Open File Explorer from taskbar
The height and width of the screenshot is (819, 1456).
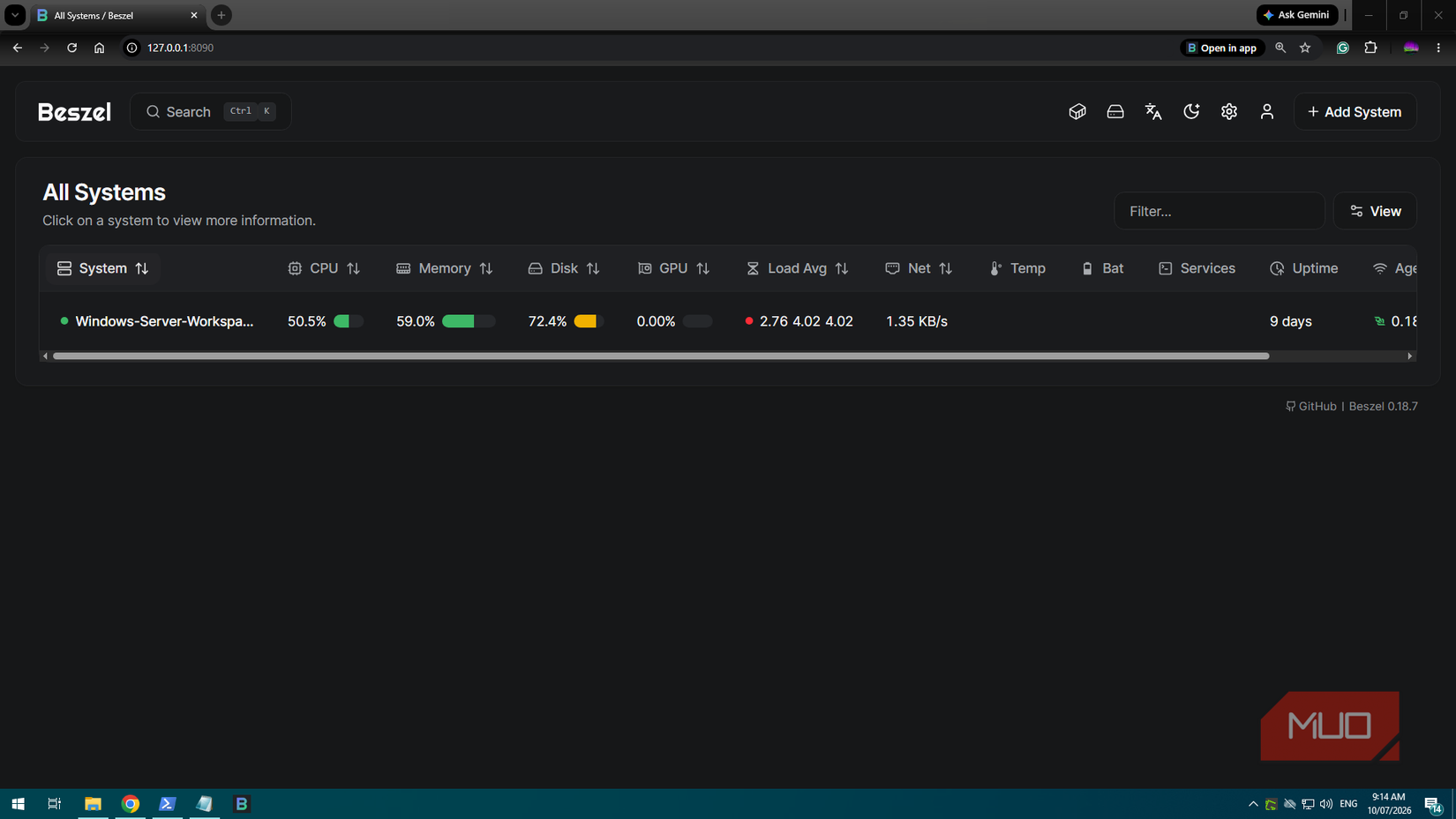click(93, 803)
